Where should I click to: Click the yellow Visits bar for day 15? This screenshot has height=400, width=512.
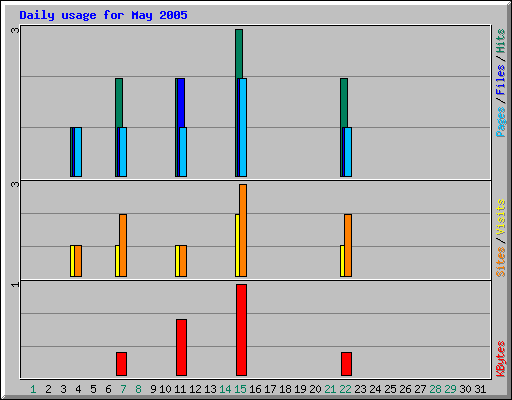coord(237,245)
